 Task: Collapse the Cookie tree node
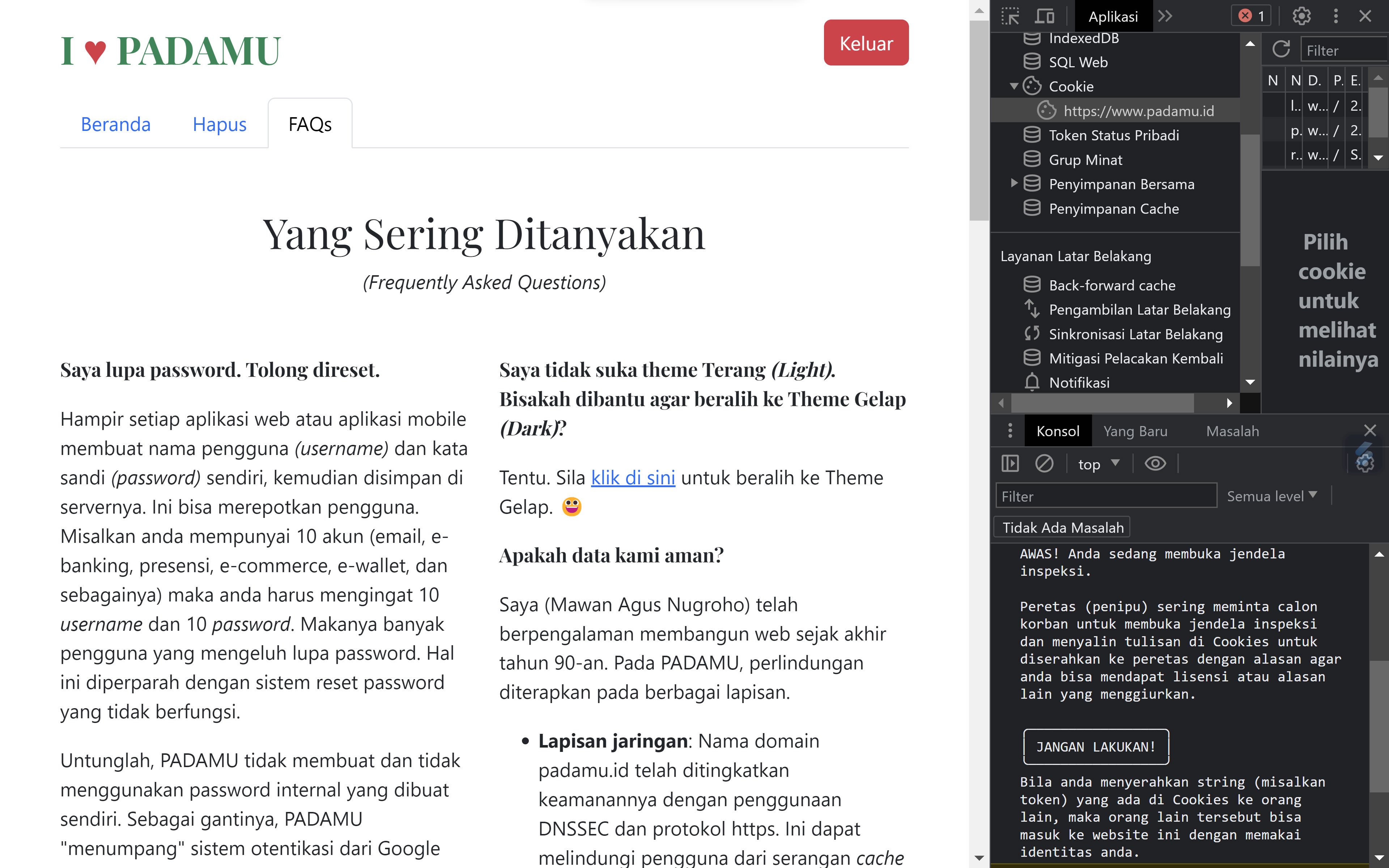tap(1014, 86)
